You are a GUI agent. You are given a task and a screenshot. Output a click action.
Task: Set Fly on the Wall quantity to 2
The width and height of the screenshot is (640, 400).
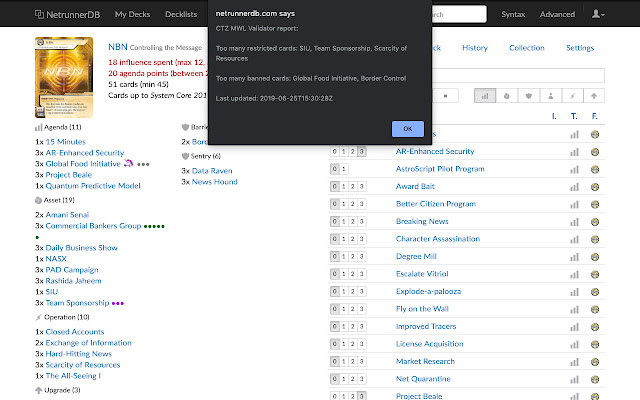[352, 309]
